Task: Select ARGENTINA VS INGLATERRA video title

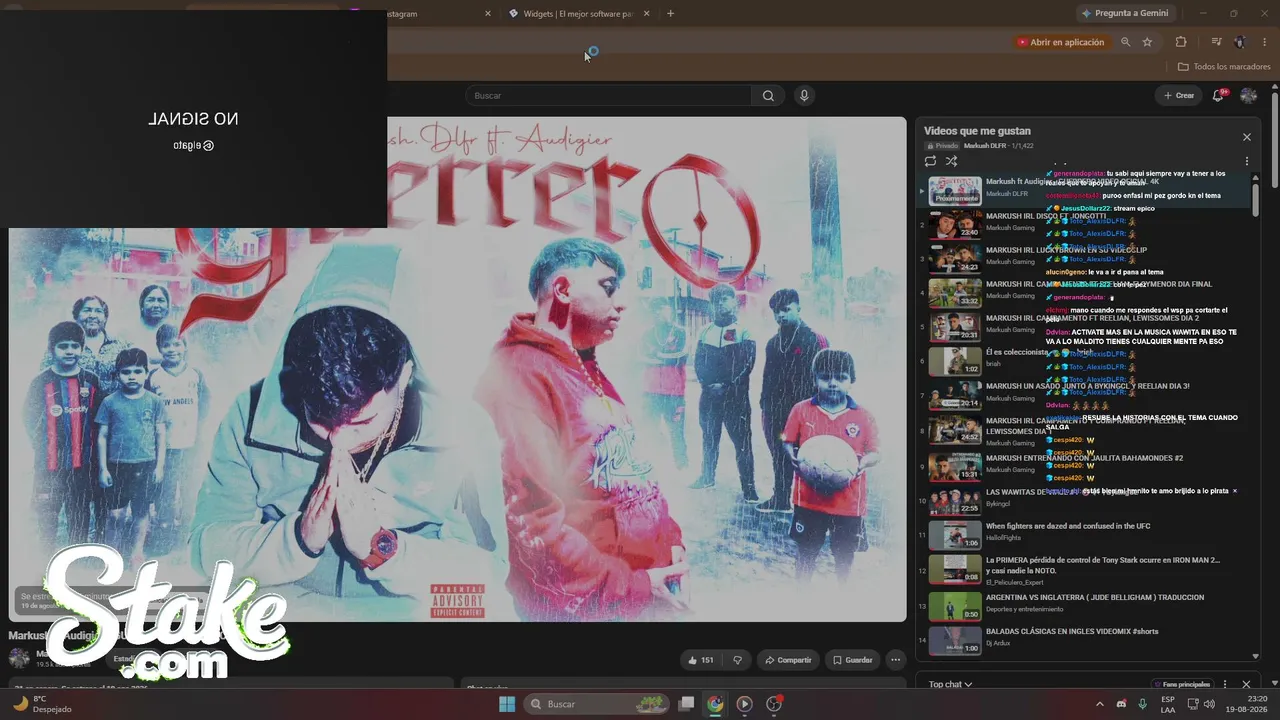Action: (1095, 597)
